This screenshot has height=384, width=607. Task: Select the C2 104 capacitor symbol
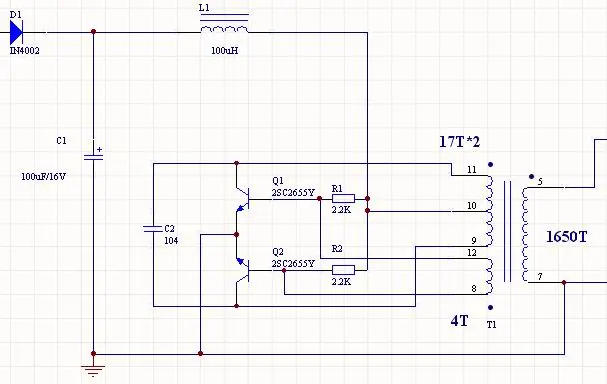pyautogui.click(x=153, y=229)
